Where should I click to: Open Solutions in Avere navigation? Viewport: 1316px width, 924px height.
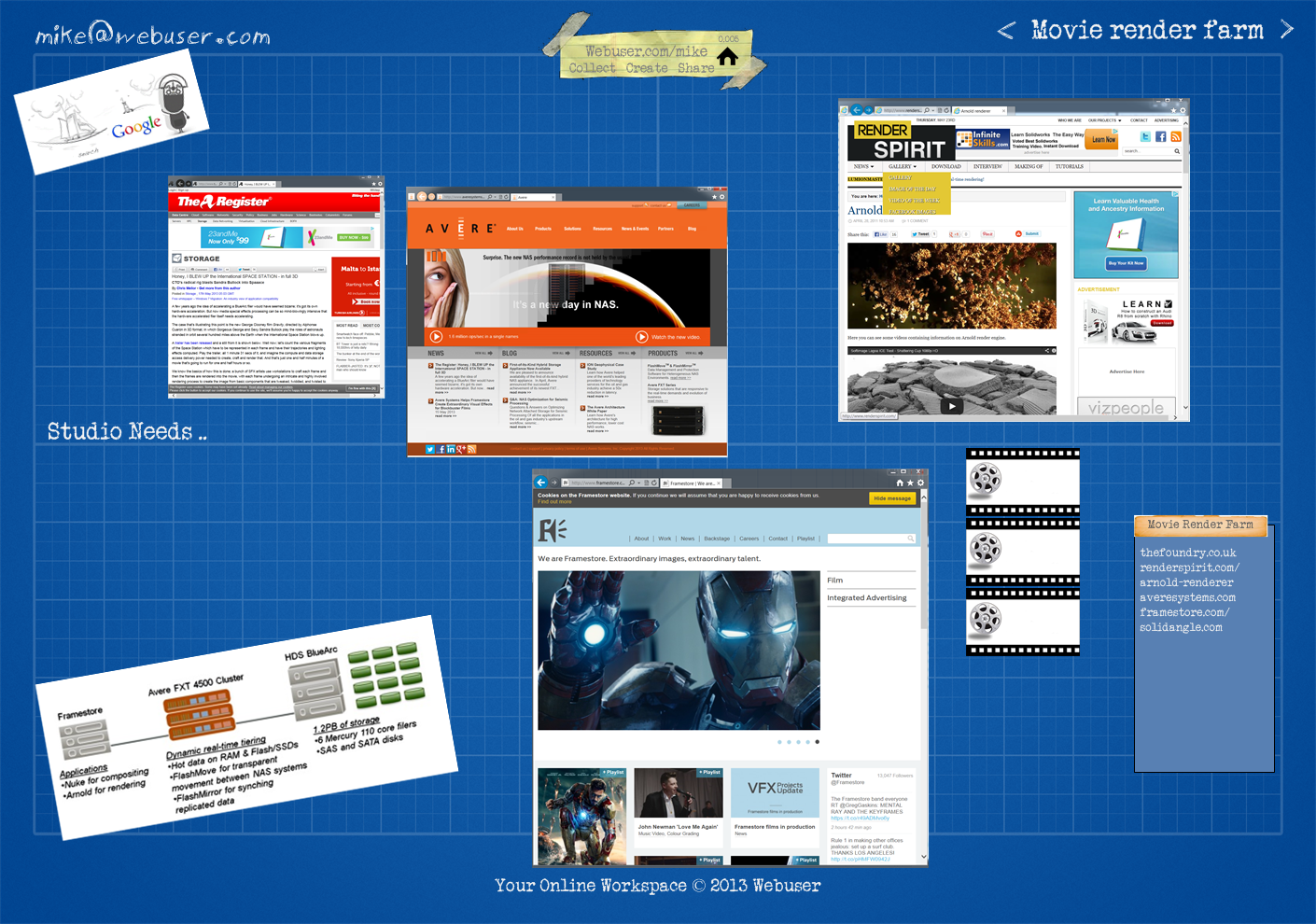tap(572, 229)
